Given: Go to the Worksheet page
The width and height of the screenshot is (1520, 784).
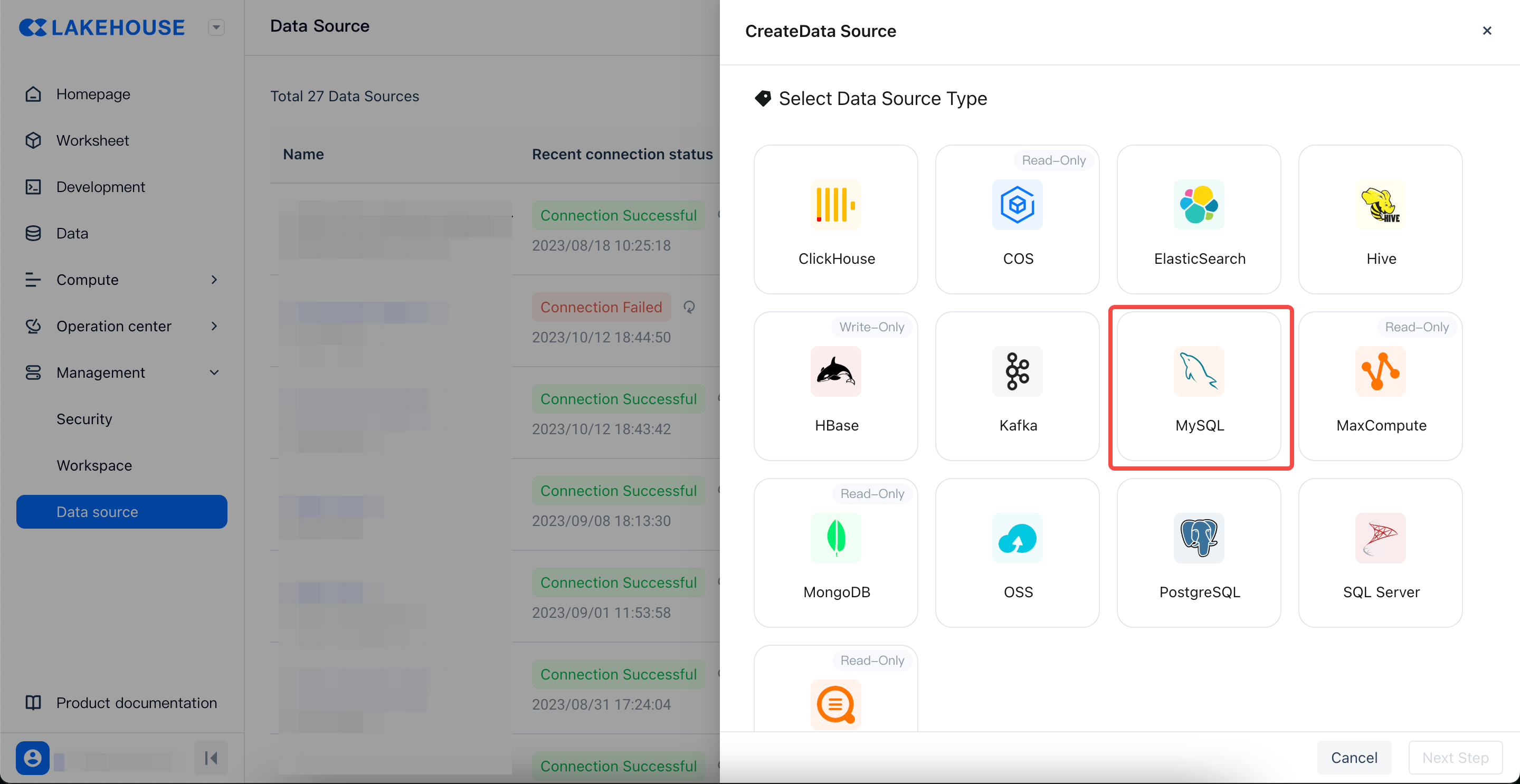Looking at the screenshot, I should (x=93, y=140).
